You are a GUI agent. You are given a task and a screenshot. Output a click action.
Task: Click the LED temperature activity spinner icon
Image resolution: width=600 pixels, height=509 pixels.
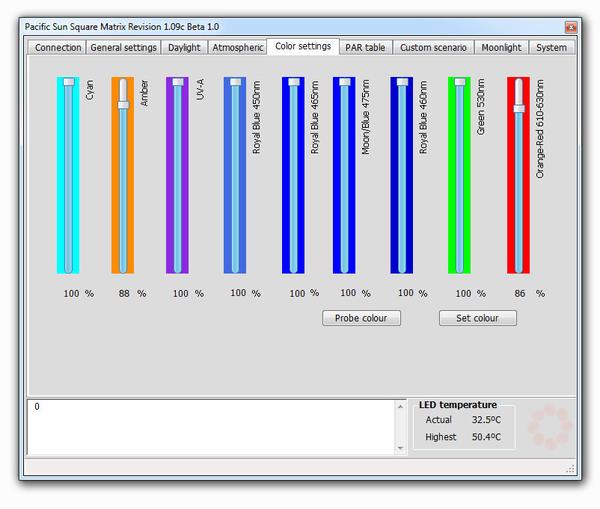pos(548,427)
